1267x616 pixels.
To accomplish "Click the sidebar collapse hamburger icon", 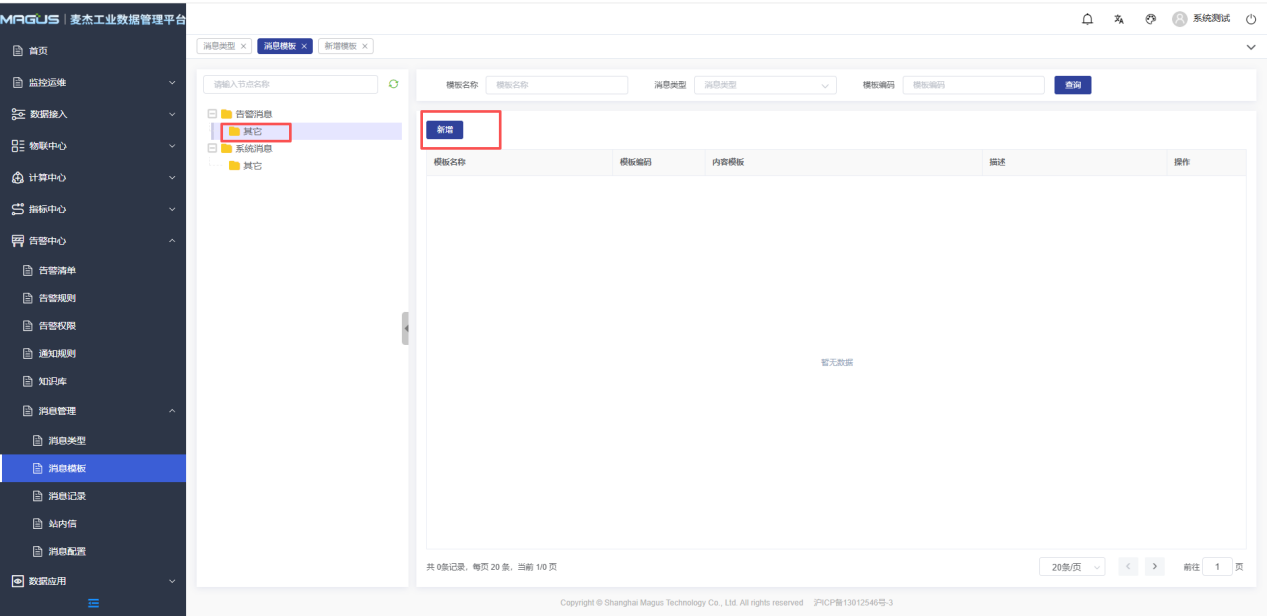I will (x=93, y=602).
